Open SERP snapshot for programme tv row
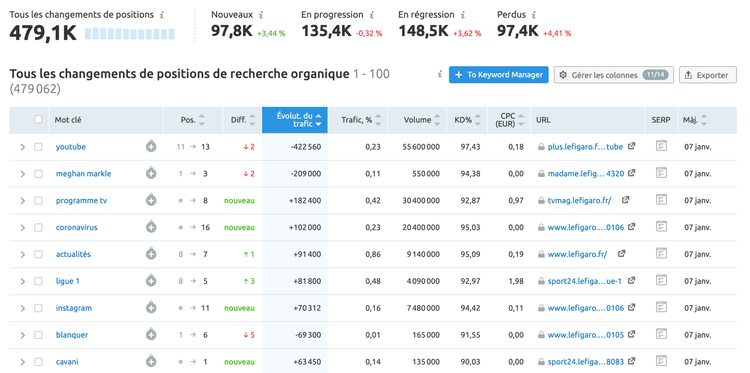 coord(661,199)
